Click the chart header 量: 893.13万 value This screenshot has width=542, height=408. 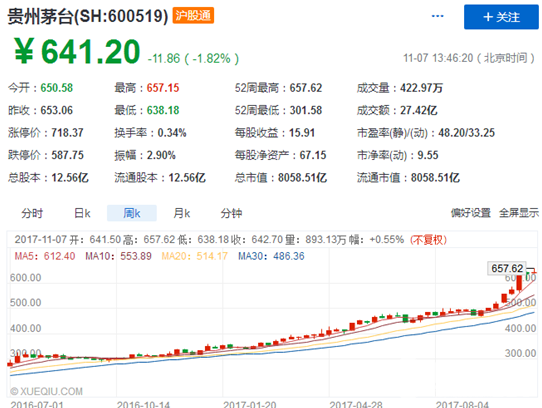click(316, 240)
